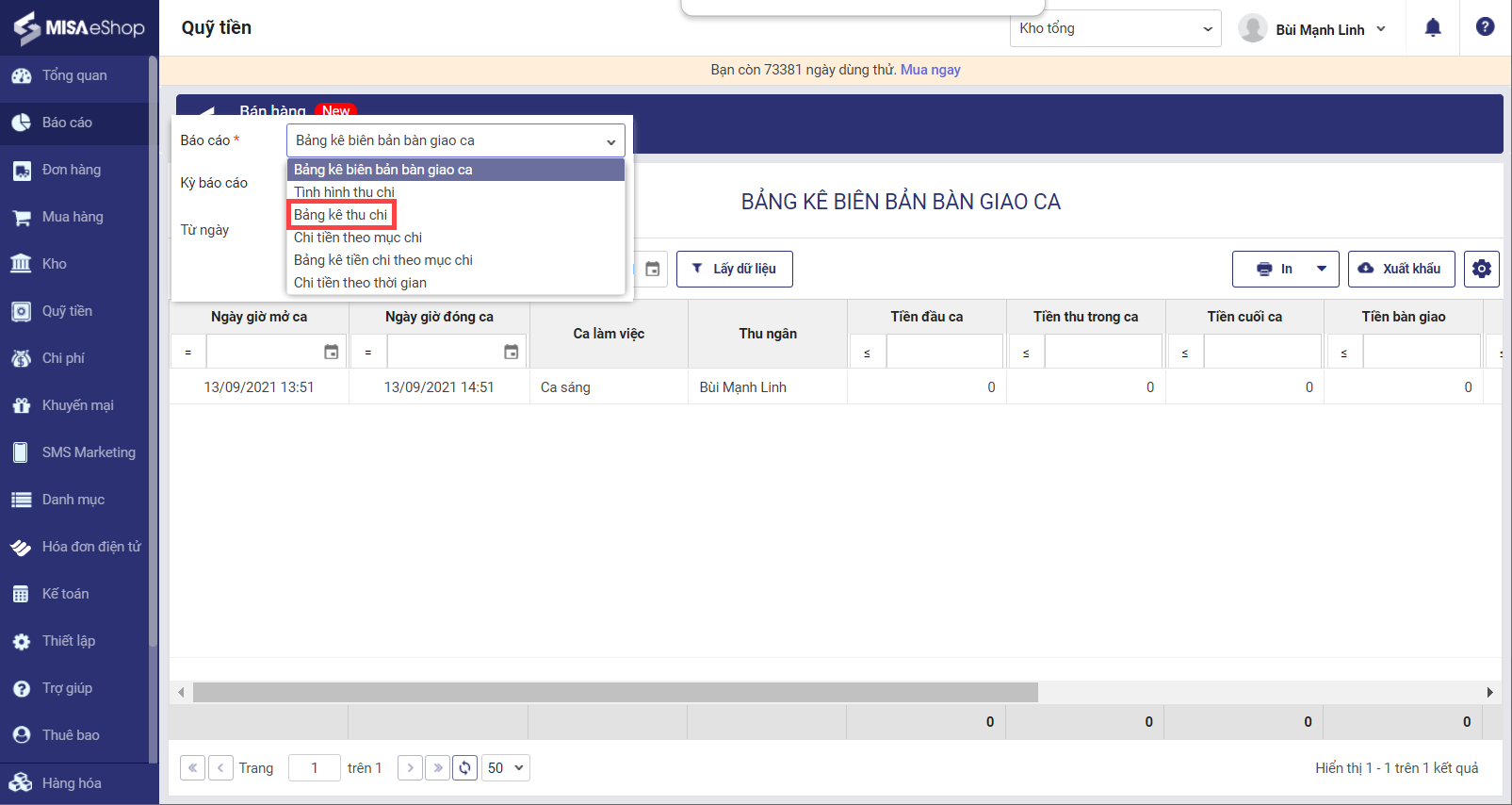The height and width of the screenshot is (805, 1512).
Task: Open calendar in Ngày giờ đóng ca filter
Action: tap(512, 352)
